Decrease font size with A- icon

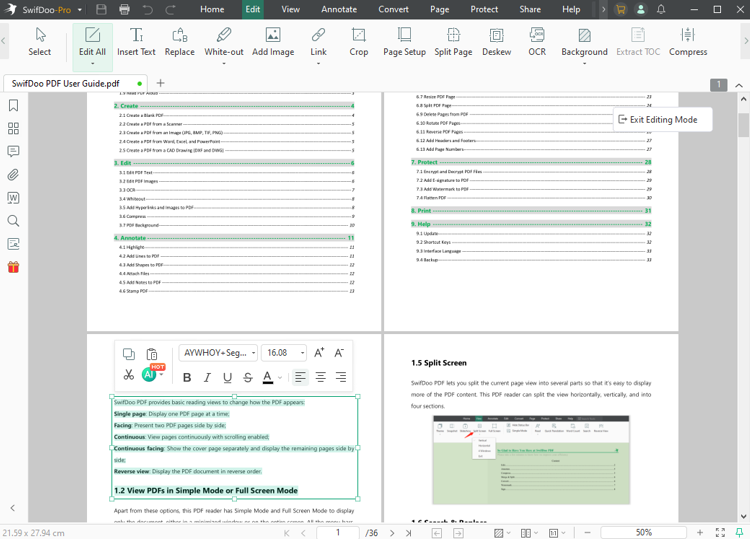[x=339, y=353]
